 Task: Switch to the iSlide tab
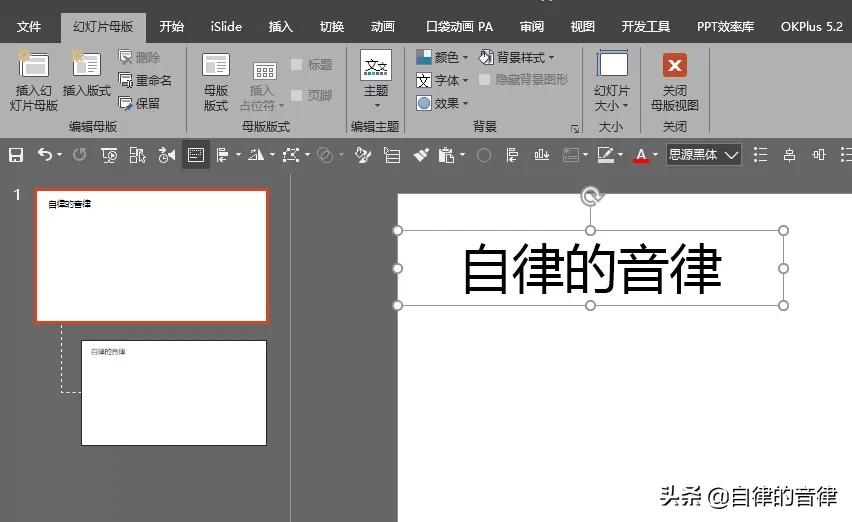(226, 27)
